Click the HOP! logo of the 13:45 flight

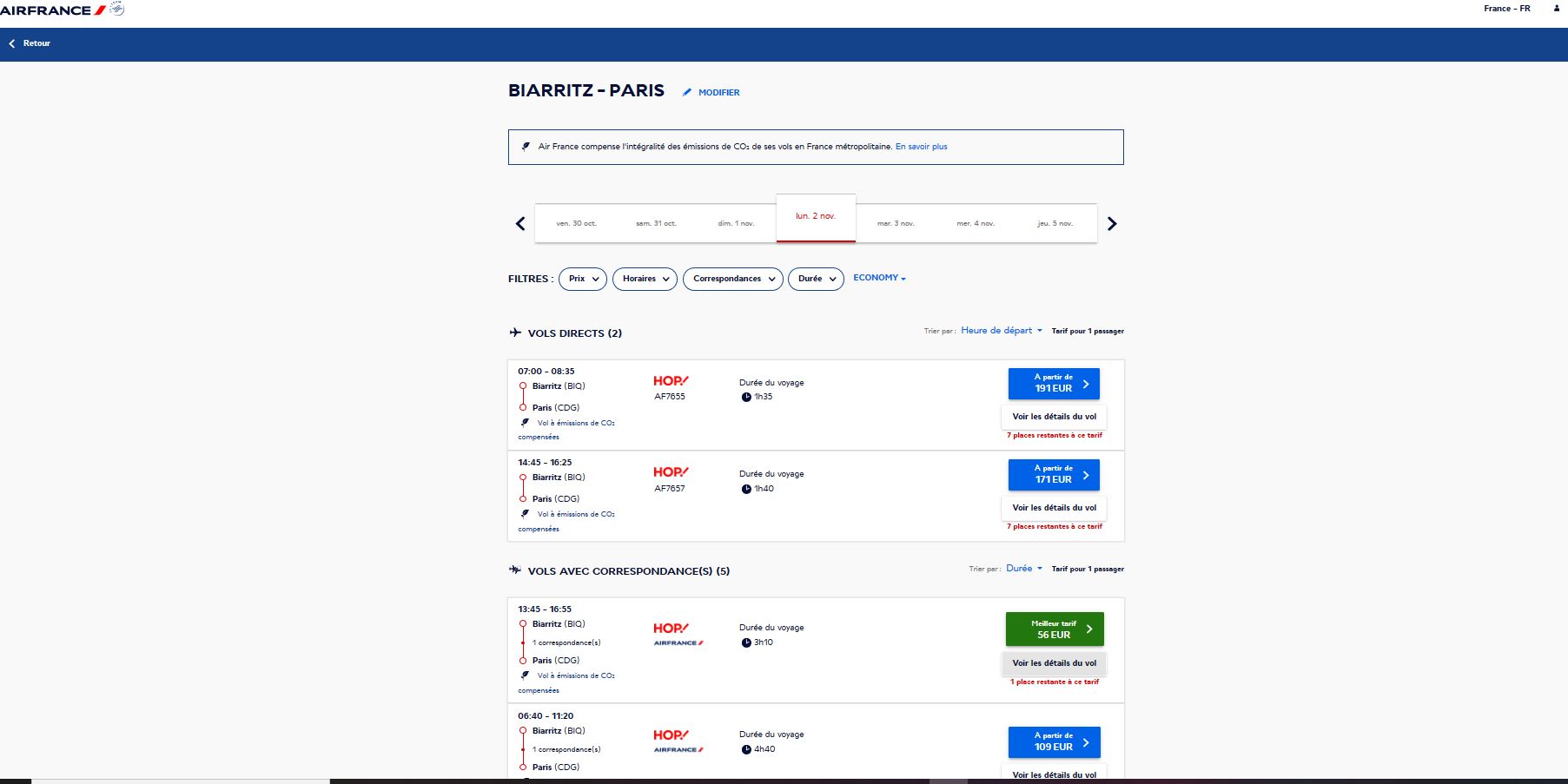671,629
